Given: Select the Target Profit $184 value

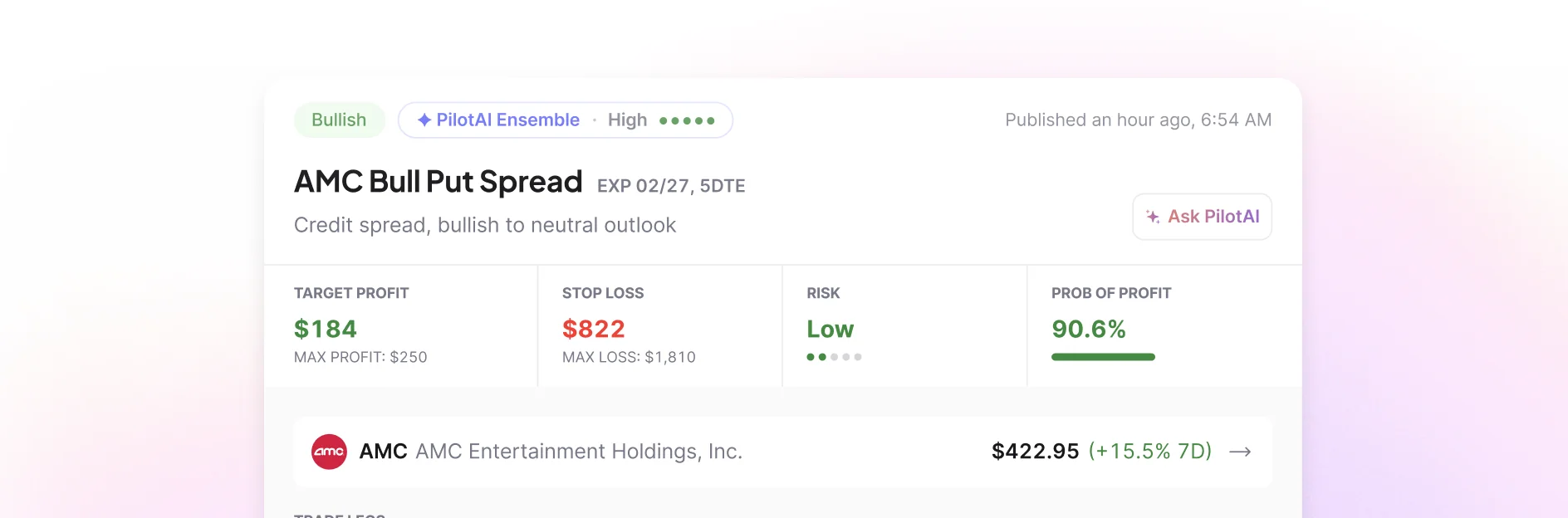Looking at the screenshot, I should click(326, 330).
